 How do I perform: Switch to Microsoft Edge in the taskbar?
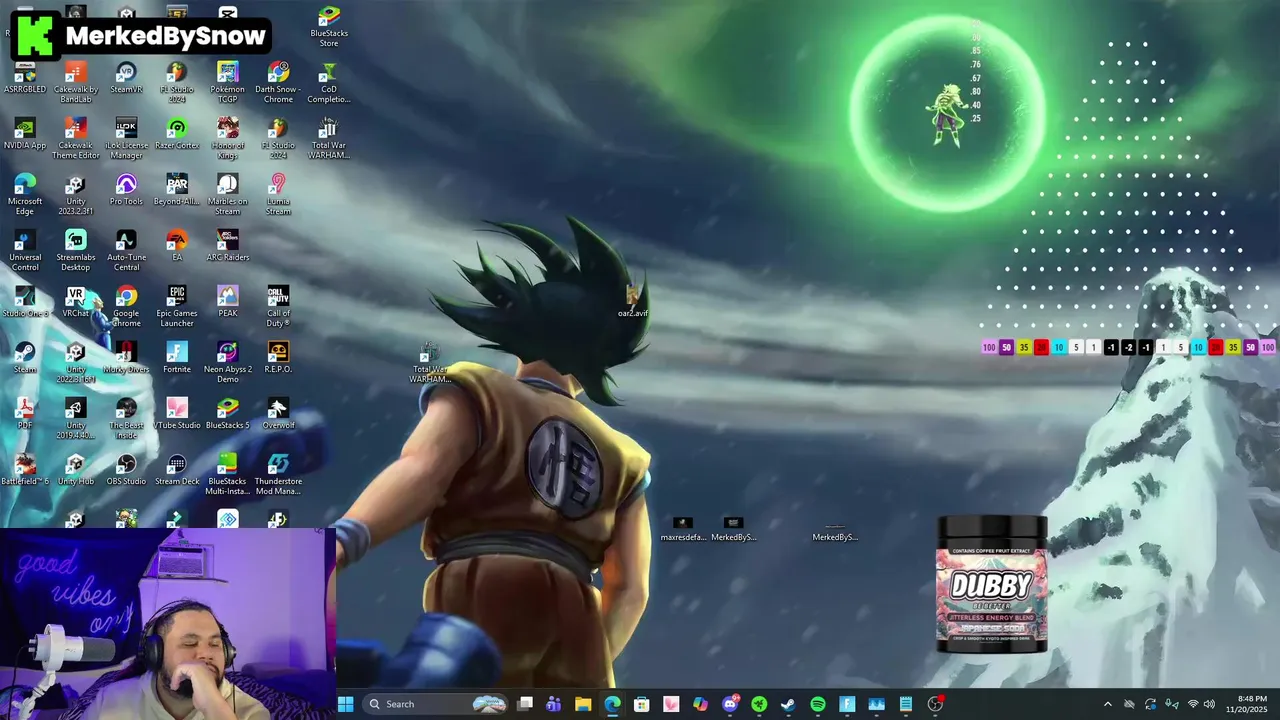click(612, 704)
